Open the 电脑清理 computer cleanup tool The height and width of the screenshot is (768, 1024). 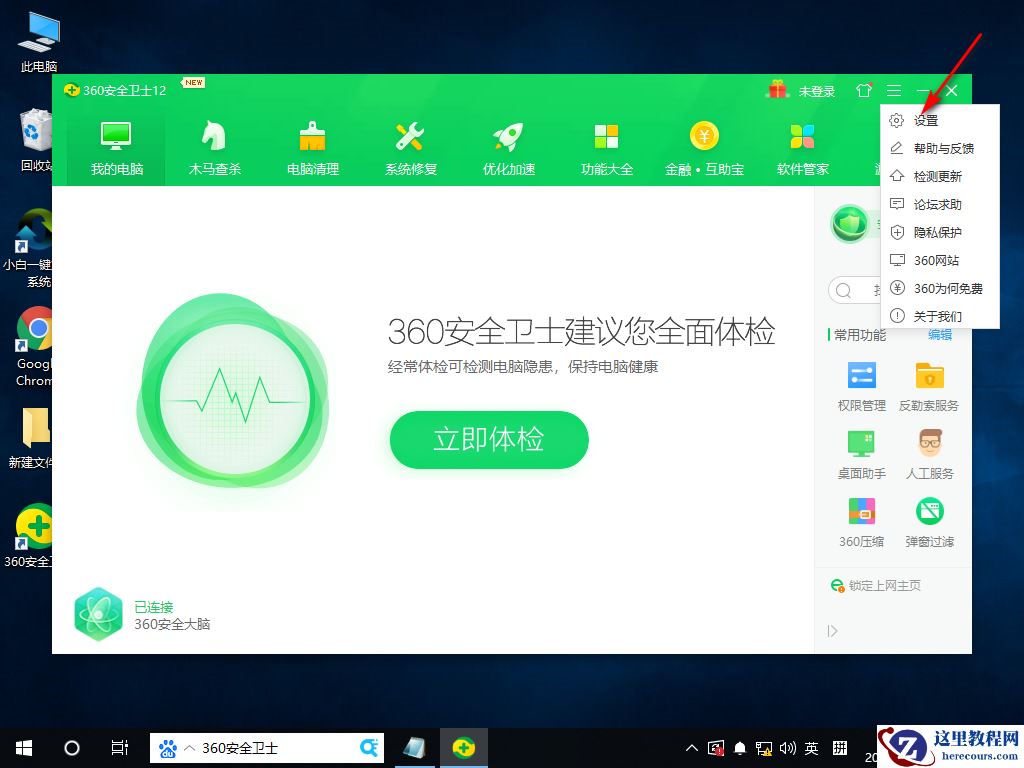[x=310, y=140]
